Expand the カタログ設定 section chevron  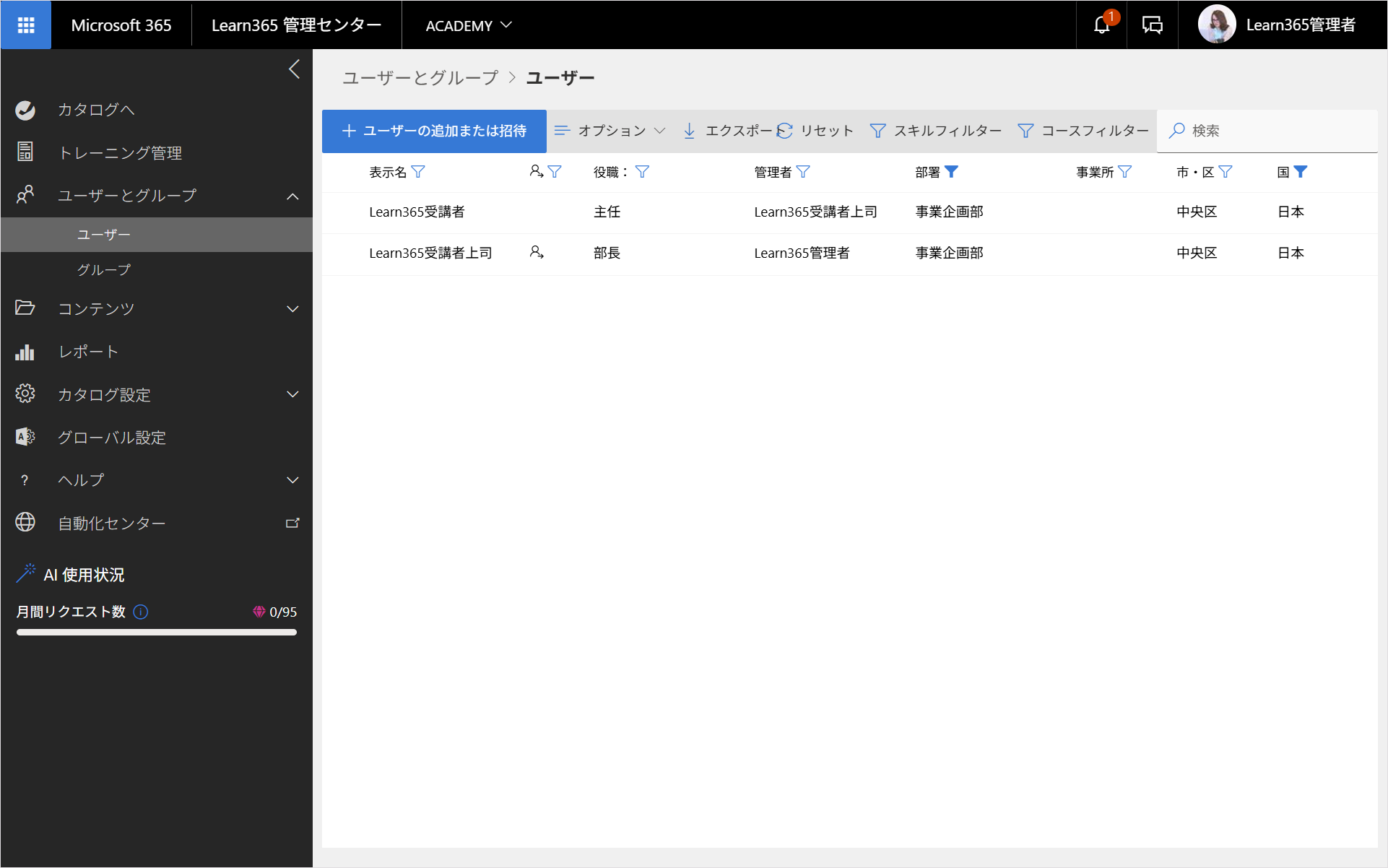(292, 394)
